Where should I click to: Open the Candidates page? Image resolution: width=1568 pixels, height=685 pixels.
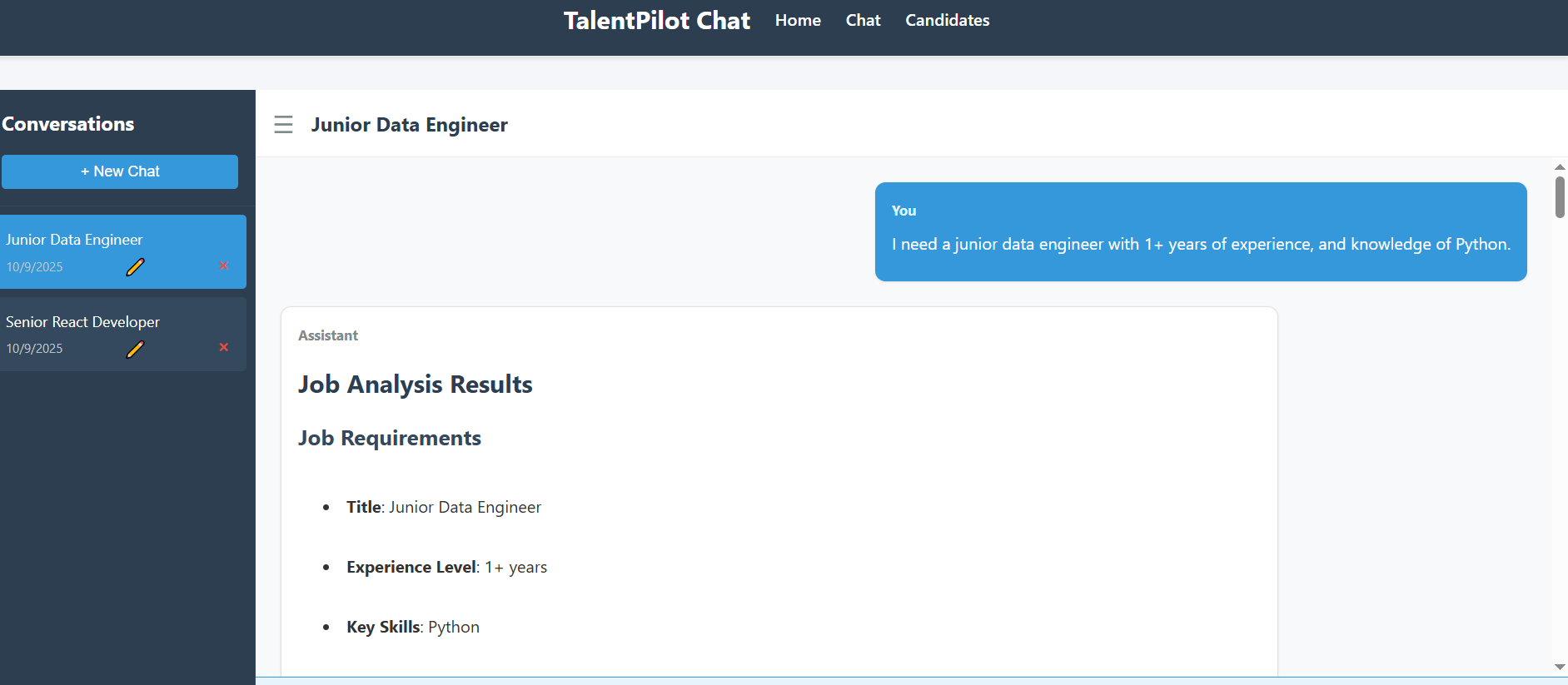click(947, 20)
